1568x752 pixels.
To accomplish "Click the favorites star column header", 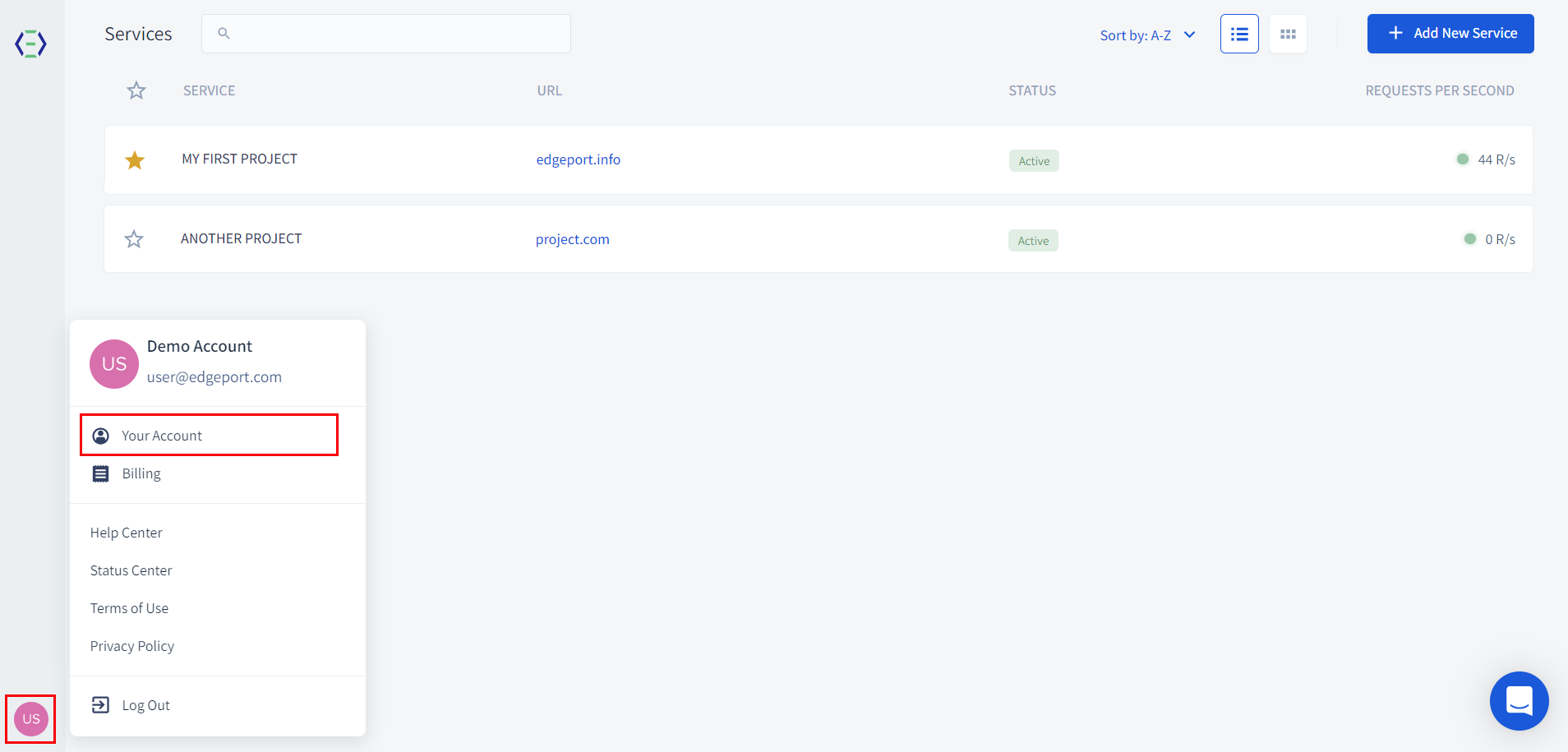I will coord(136,90).
